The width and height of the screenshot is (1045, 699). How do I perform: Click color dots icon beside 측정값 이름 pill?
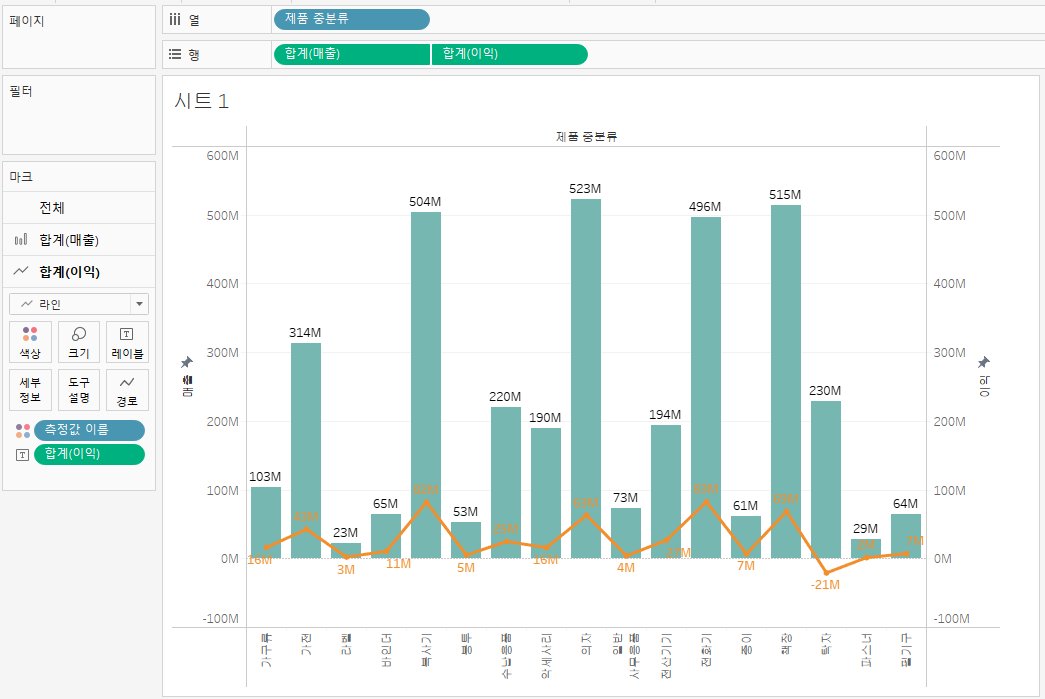[23, 430]
